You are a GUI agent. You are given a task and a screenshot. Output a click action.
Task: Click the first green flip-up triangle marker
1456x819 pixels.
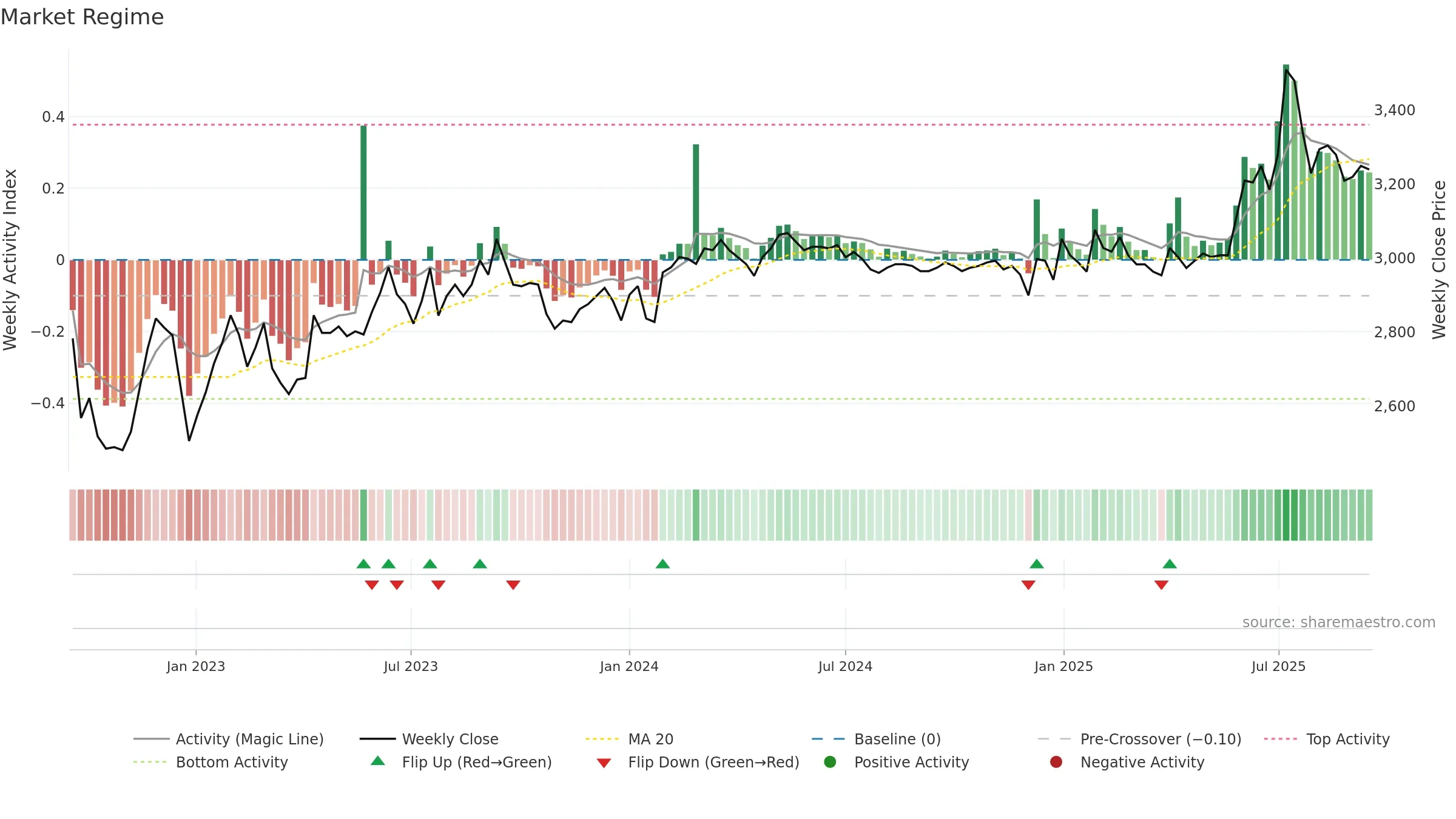coord(363,564)
